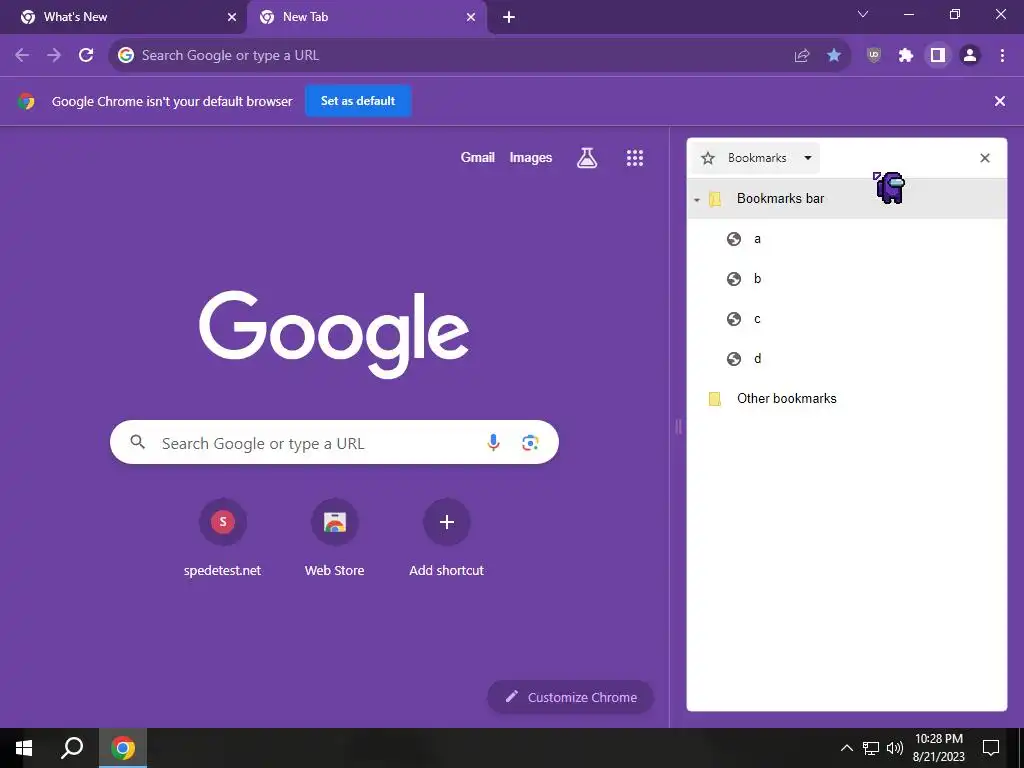1024x768 pixels.
Task: Open the Bookmarks side panel dropdown
Action: tap(756, 158)
